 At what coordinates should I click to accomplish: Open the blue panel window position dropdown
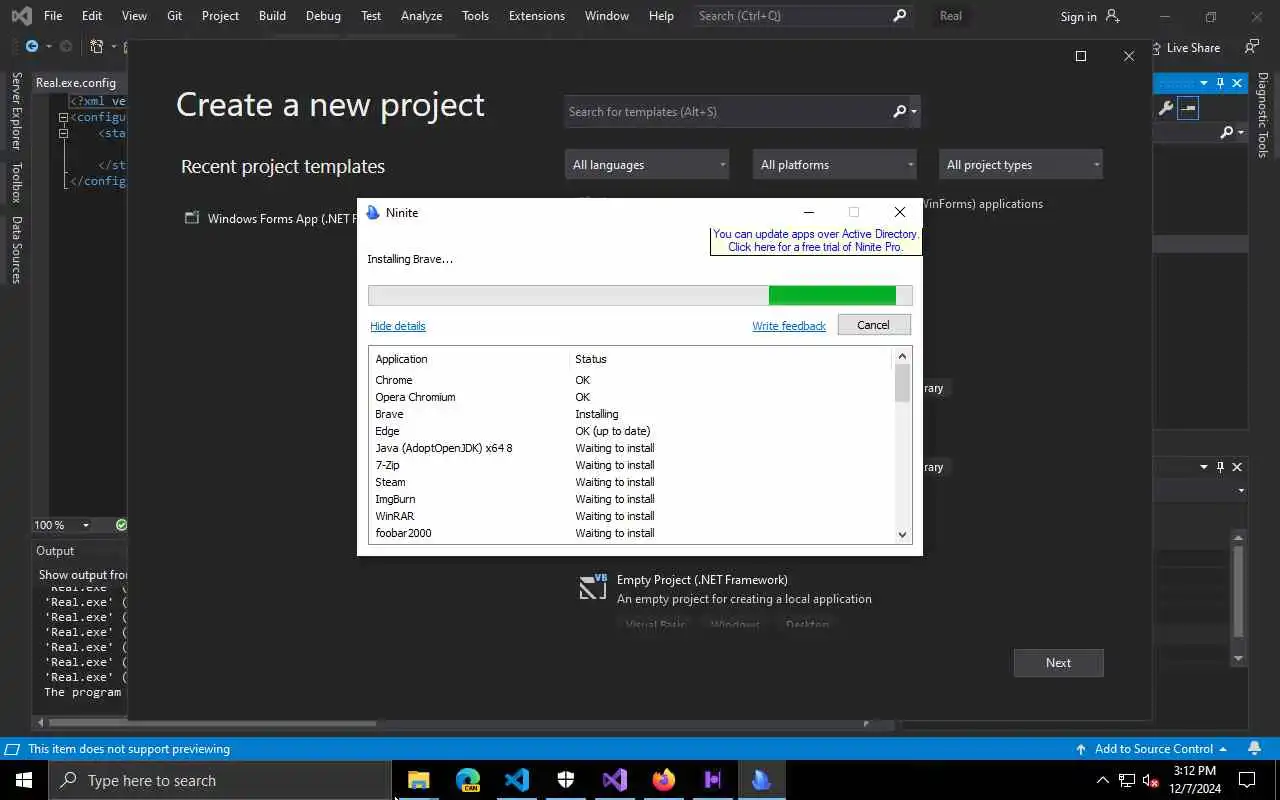[x=1204, y=83]
